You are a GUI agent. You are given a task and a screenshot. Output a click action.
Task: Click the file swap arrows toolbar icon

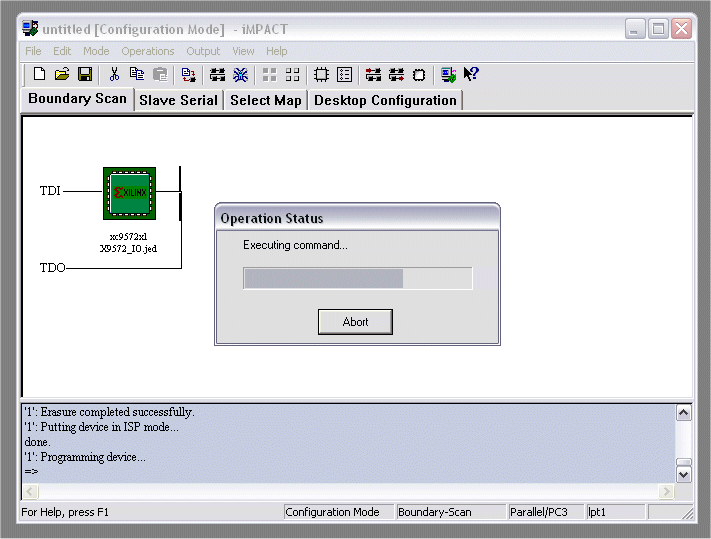(x=189, y=75)
